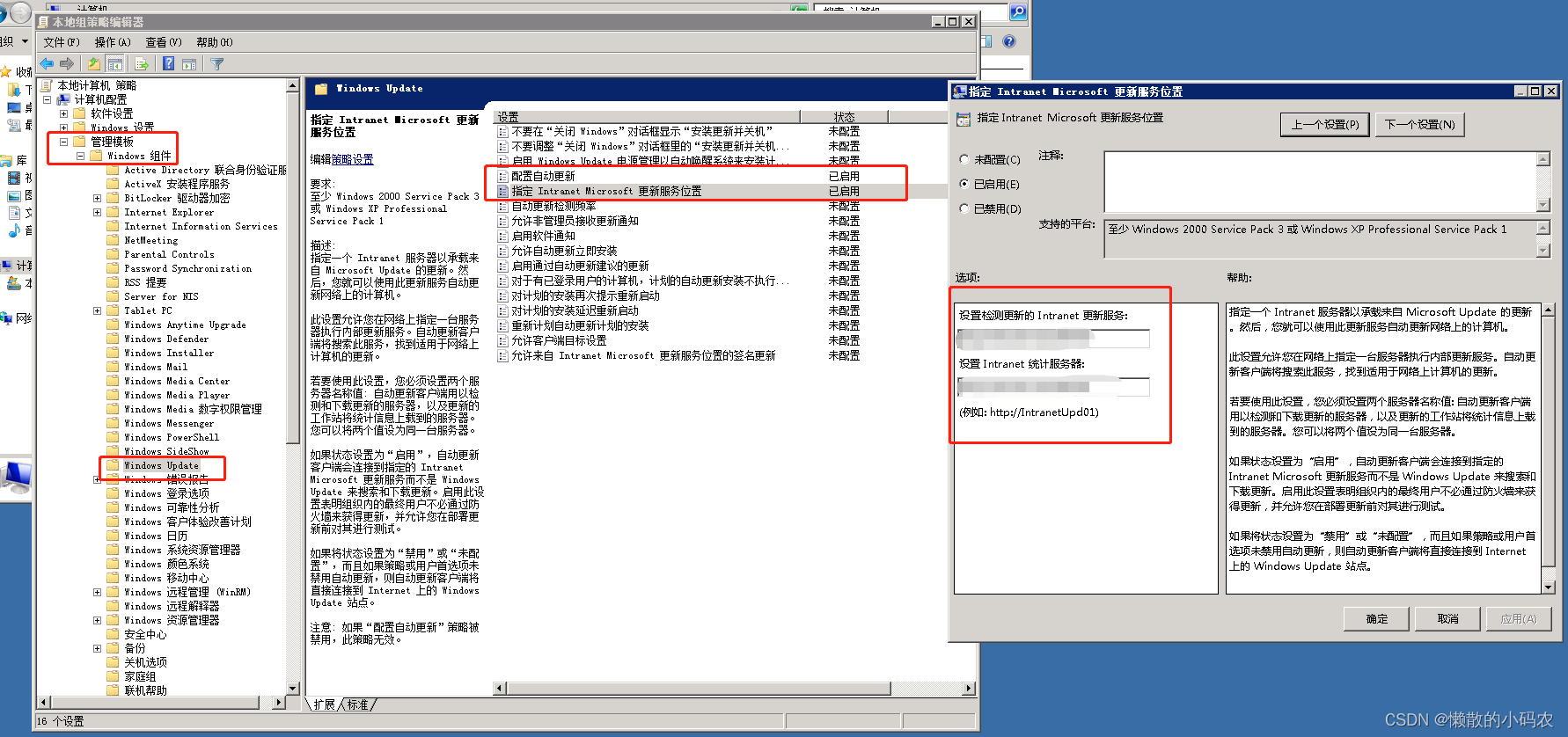Screen dimensions: 1568x737
Task: Click the tree pane scroll-down arrow
Action: 292,689
